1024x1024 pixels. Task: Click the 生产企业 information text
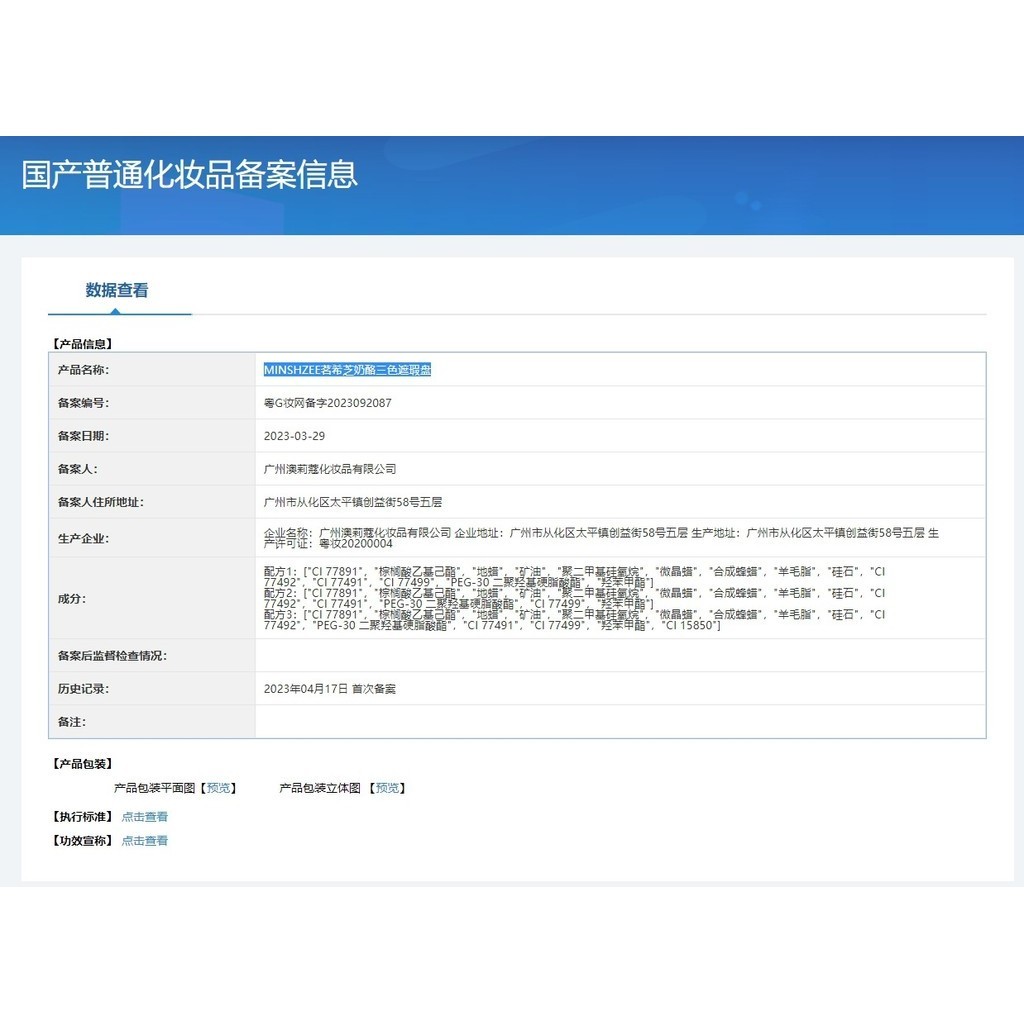pos(600,533)
